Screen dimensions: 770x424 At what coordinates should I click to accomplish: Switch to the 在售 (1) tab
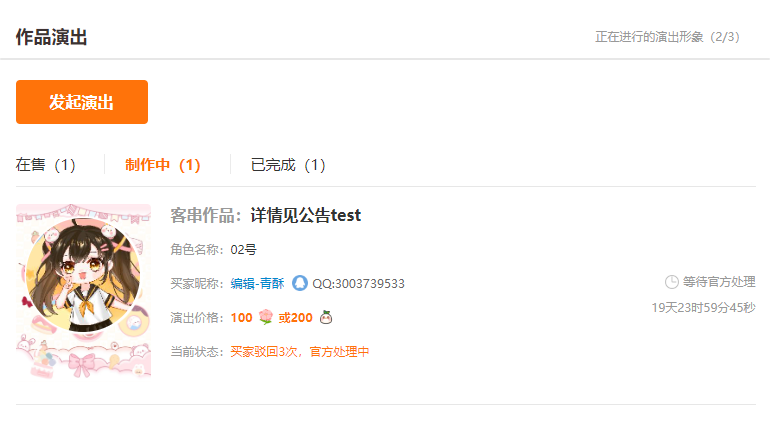46,165
